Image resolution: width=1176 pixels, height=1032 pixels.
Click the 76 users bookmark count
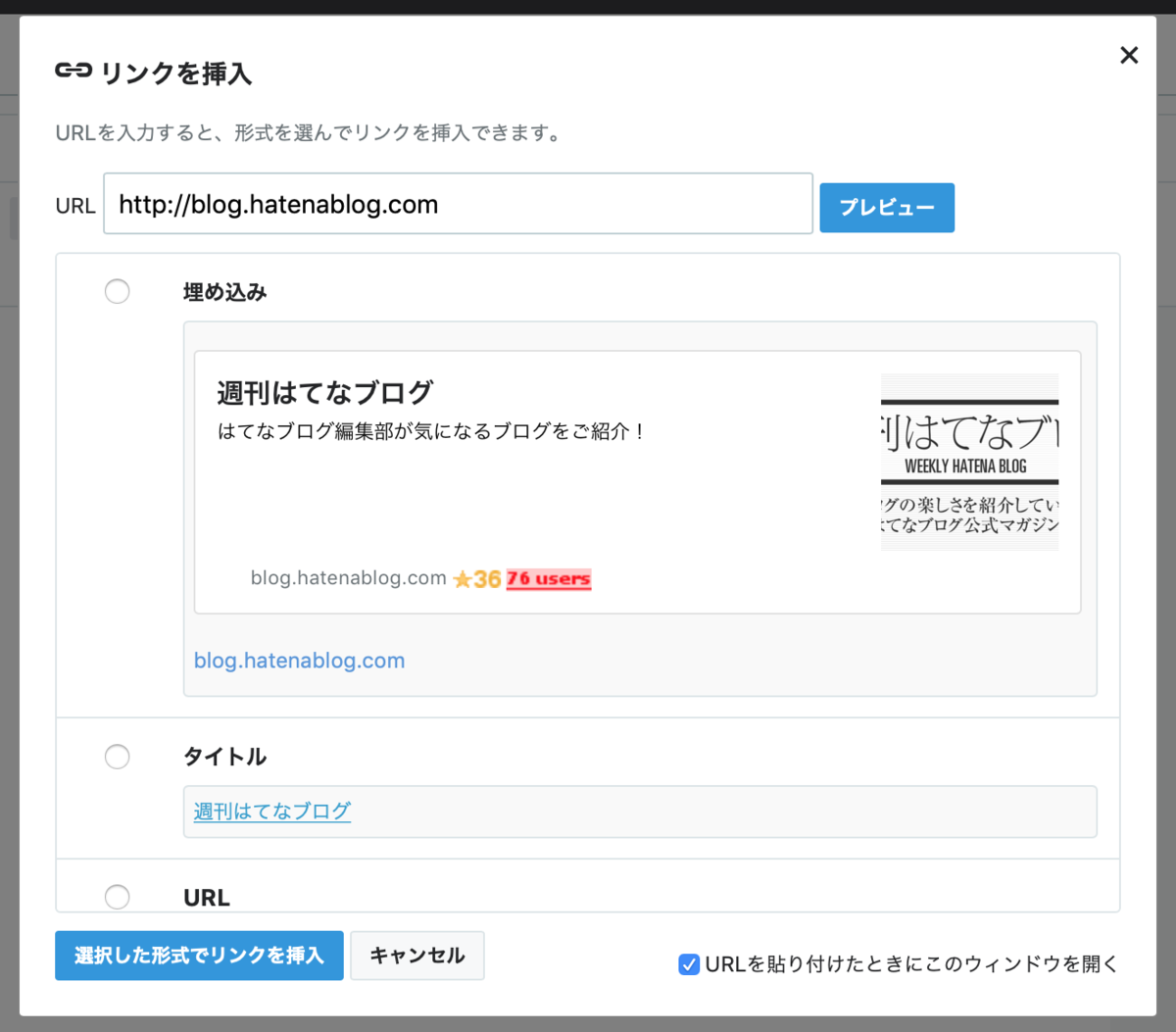point(549,579)
